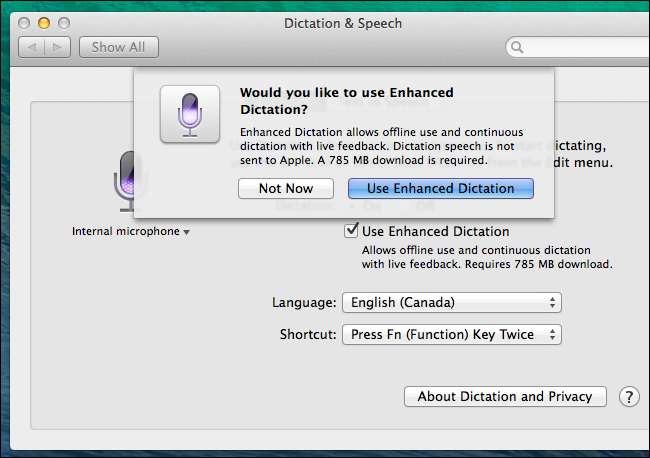Go forward with the right arrow button
Screen dimensions: 650x458
tap(57, 47)
